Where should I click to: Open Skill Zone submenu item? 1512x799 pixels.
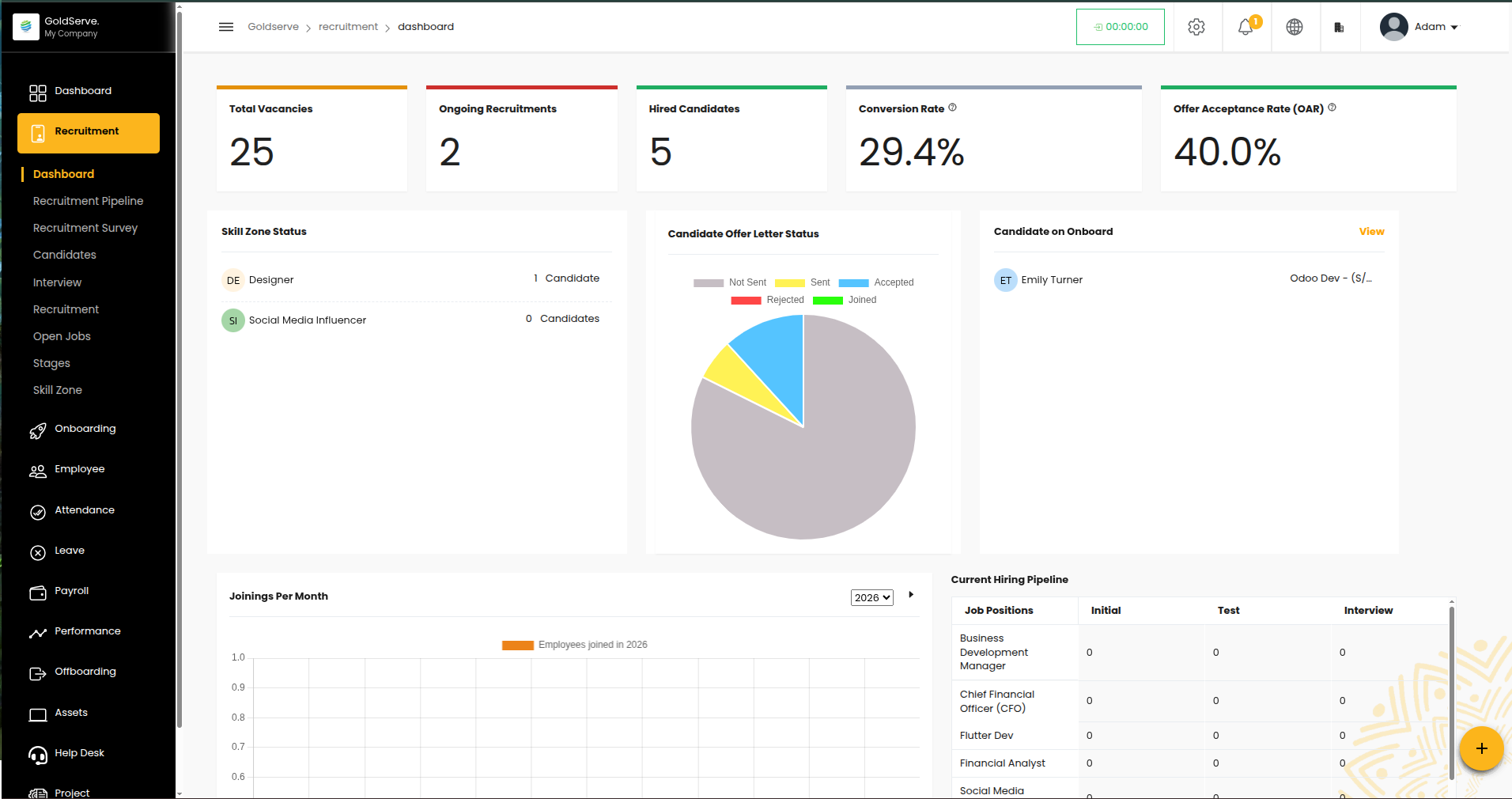(x=58, y=390)
